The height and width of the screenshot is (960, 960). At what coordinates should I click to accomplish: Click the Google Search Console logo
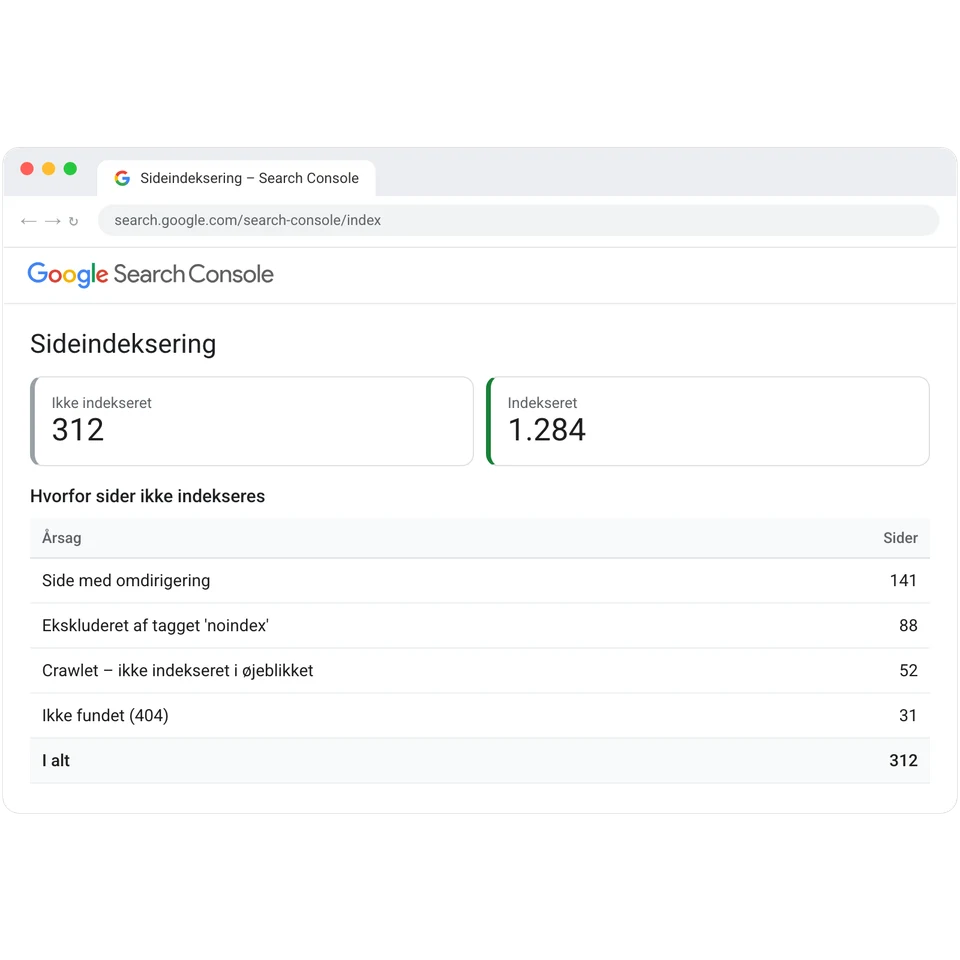[151, 274]
